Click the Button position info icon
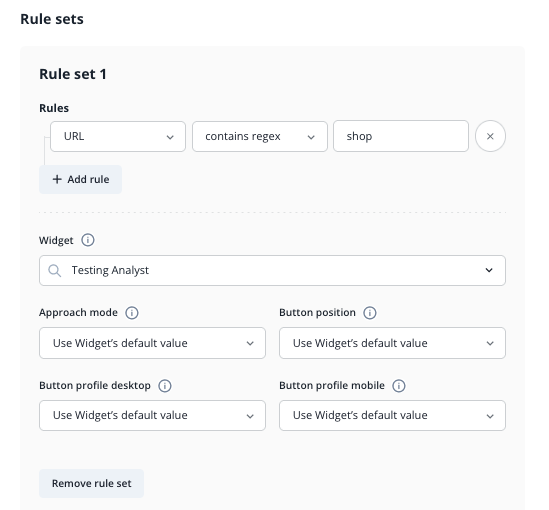This screenshot has width=549, height=510. coord(370,313)
